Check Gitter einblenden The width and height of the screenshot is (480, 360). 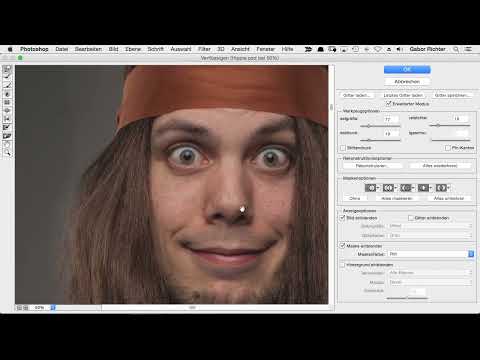click(411, 218)
